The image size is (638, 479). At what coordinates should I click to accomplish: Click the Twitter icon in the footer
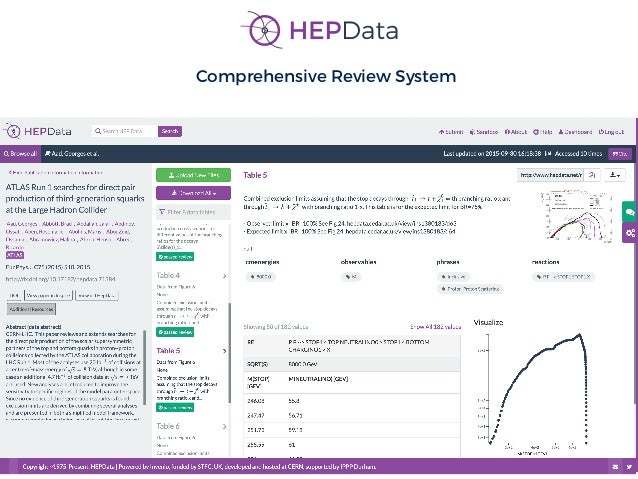pos(629,467)
